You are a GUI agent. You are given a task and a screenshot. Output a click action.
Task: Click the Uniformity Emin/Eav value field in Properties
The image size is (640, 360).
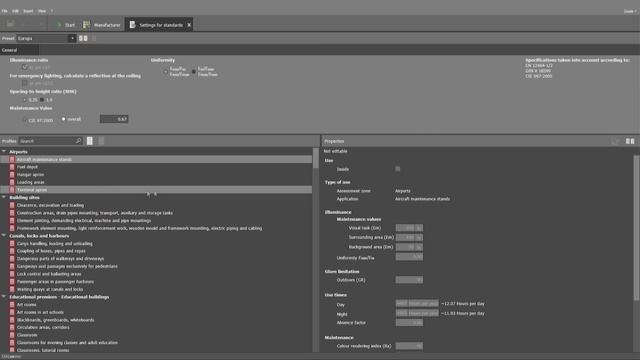coord(409,257)
